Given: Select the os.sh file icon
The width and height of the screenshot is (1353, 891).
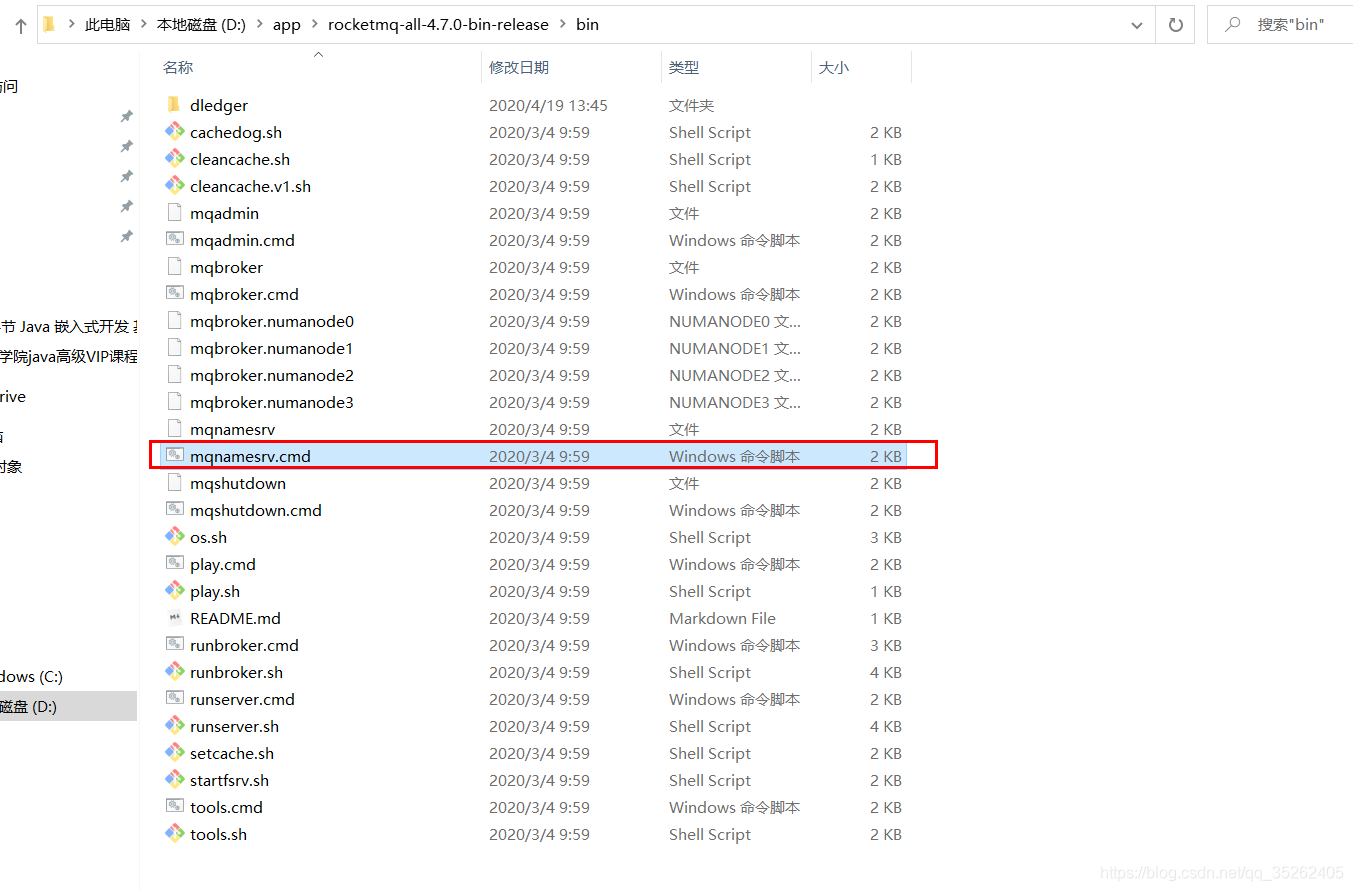Looking at the screenshot, I should (x=174, y=537).
